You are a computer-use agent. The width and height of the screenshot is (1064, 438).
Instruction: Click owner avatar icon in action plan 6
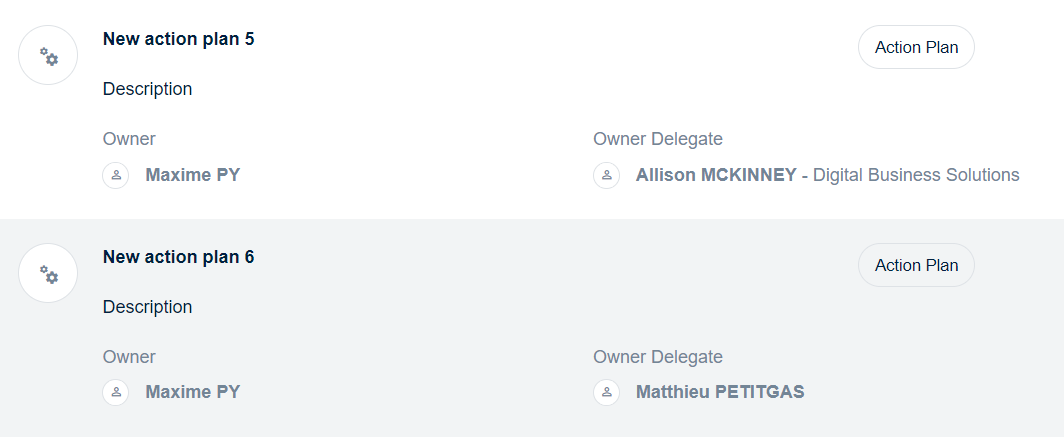(116, 392)
